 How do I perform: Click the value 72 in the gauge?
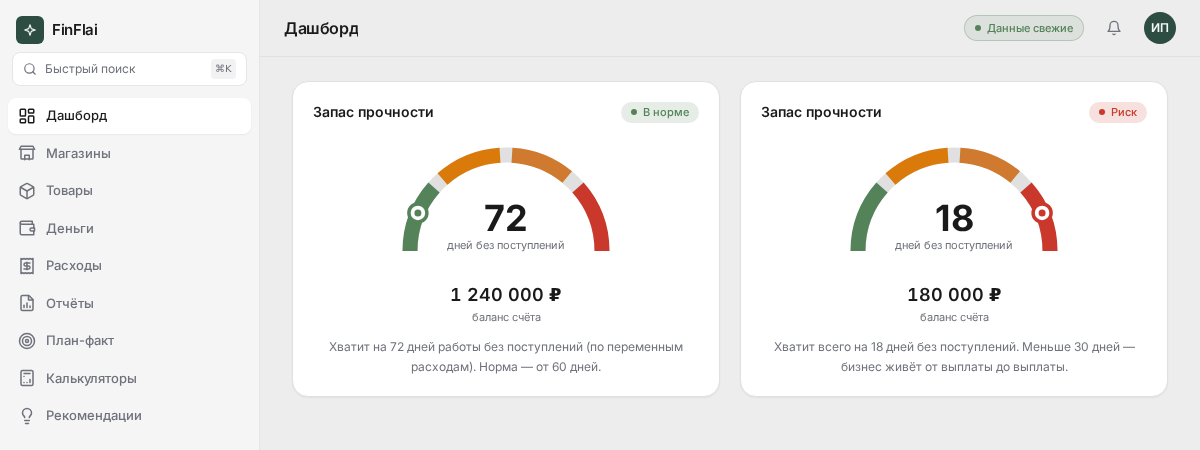[506, 218]
